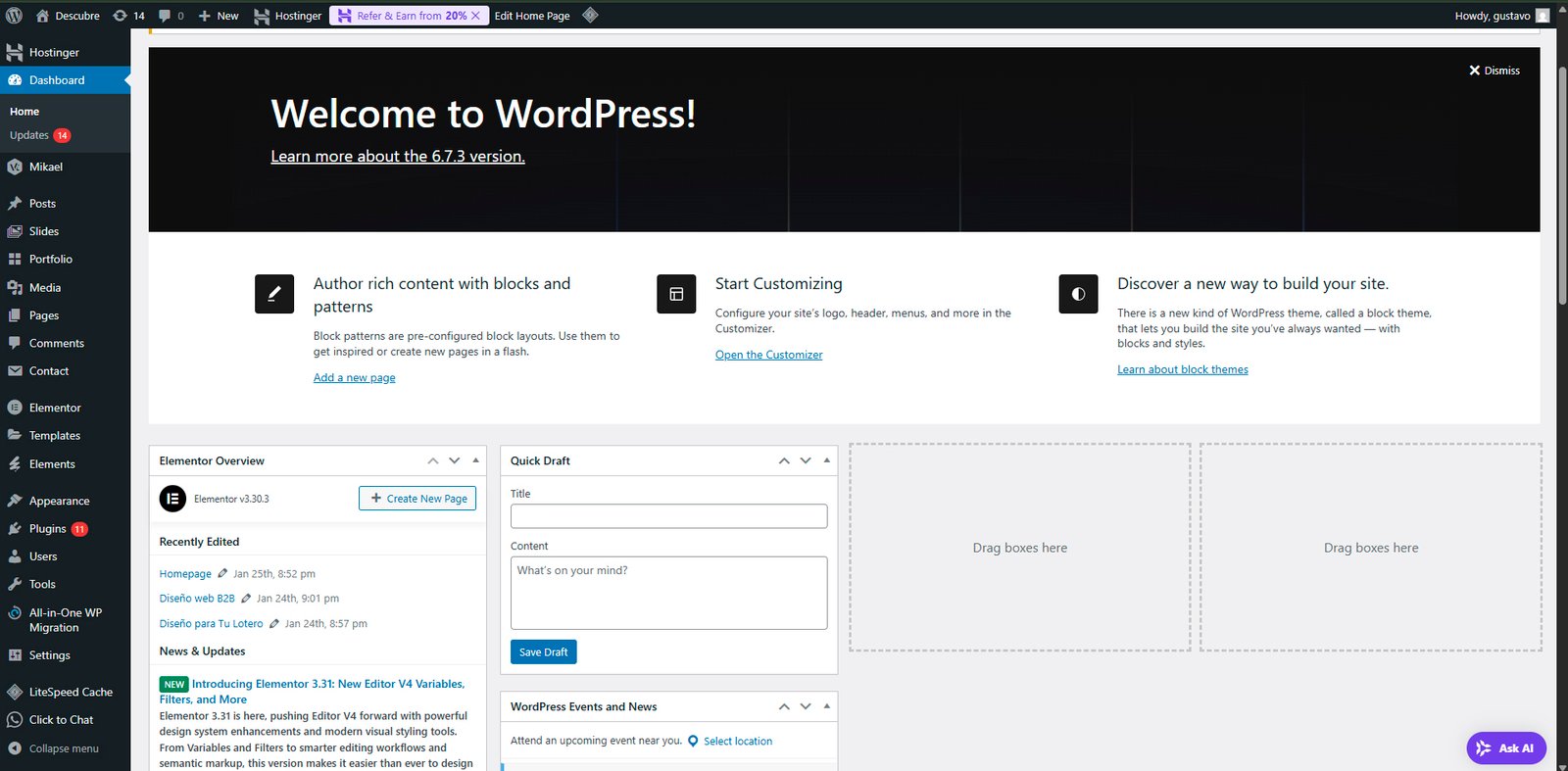1568x771 pixels.
Task: Open the Tools wrench icon
Action: (15, 584)
